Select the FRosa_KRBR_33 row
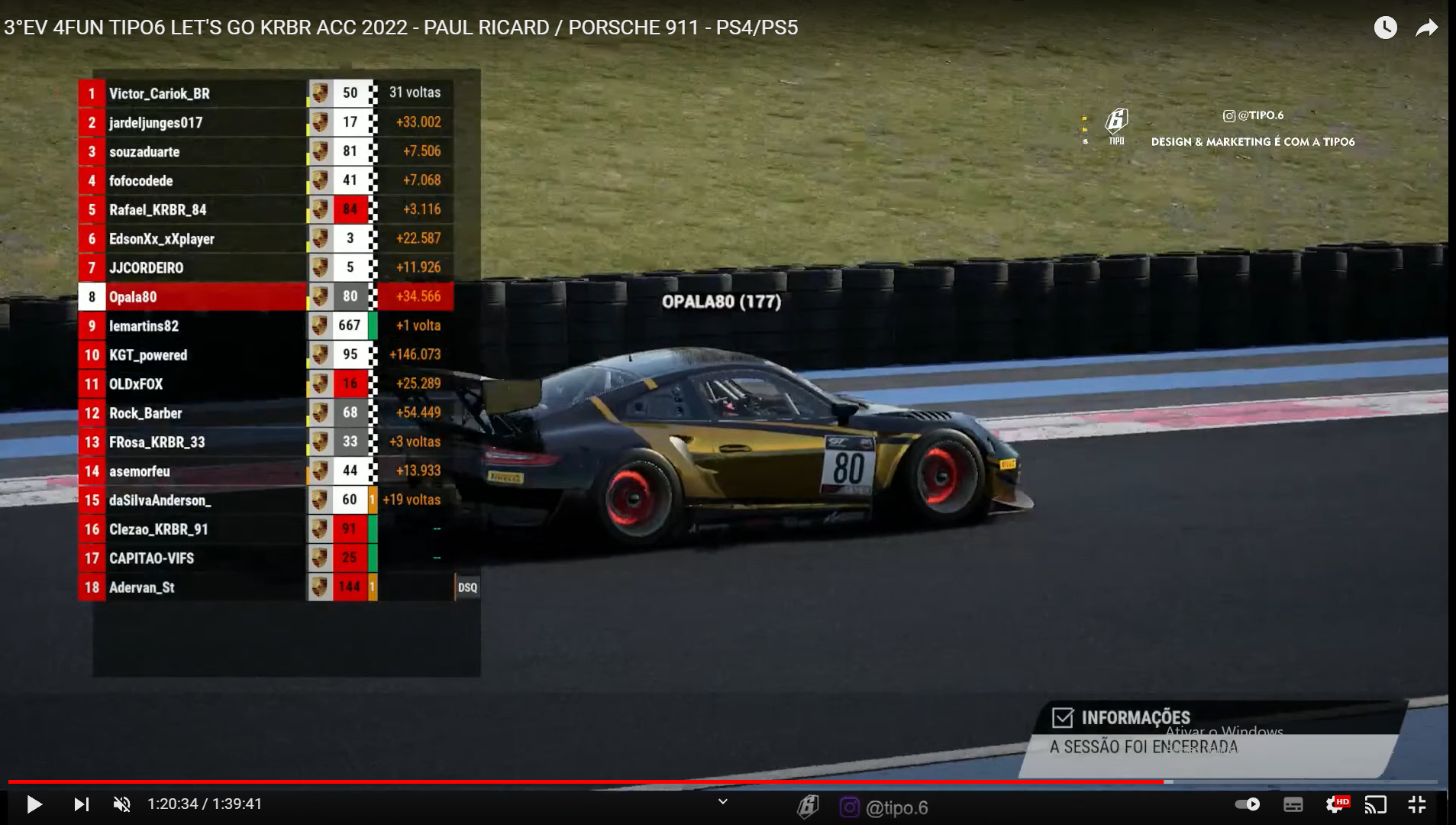Image resolution: width=1456 pixels, height=825 pixels. point(266,442)
